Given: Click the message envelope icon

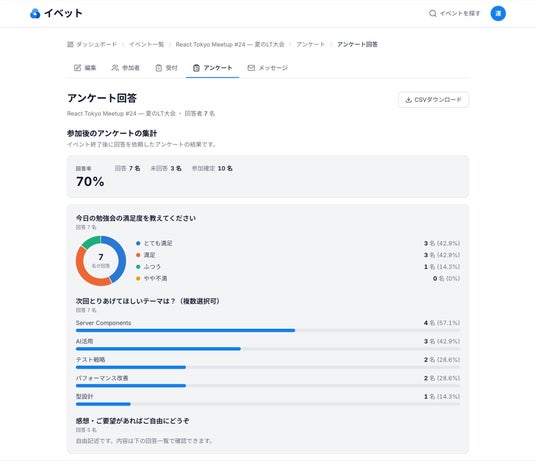Looking at the screenshot, I should 251,68.
